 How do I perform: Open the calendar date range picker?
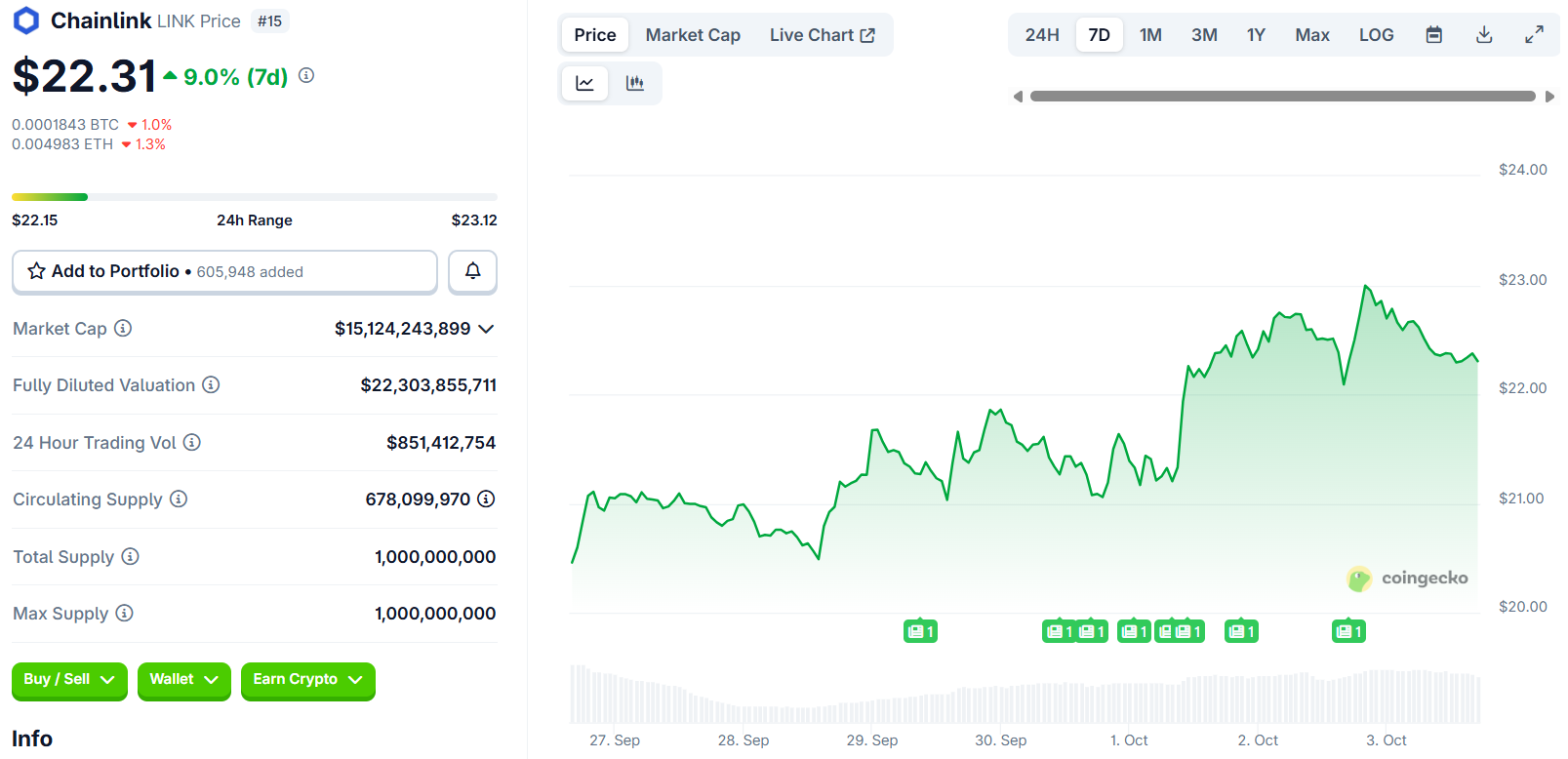tap(1433, 35)
